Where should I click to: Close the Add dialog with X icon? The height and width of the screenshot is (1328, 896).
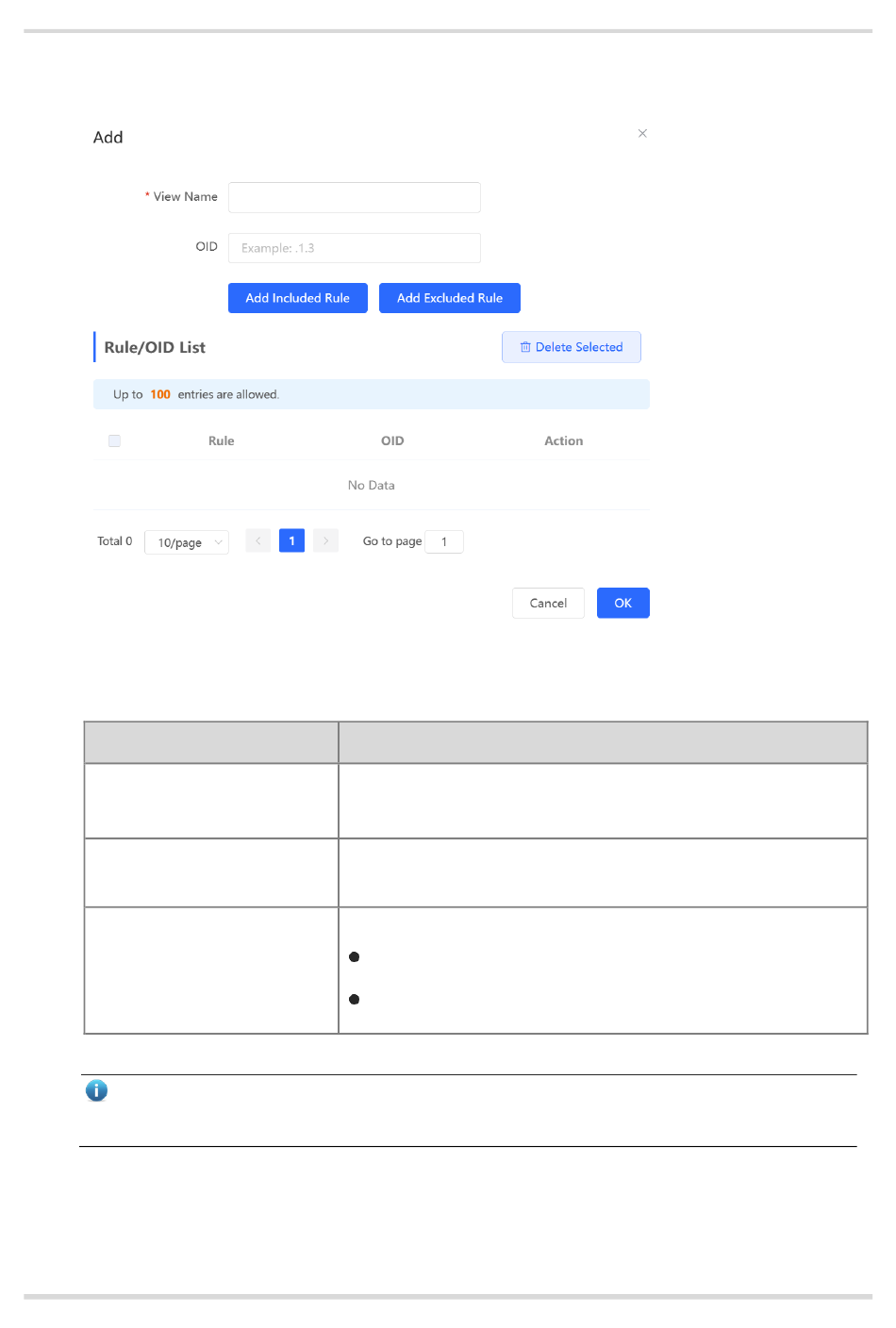(642, 133)
